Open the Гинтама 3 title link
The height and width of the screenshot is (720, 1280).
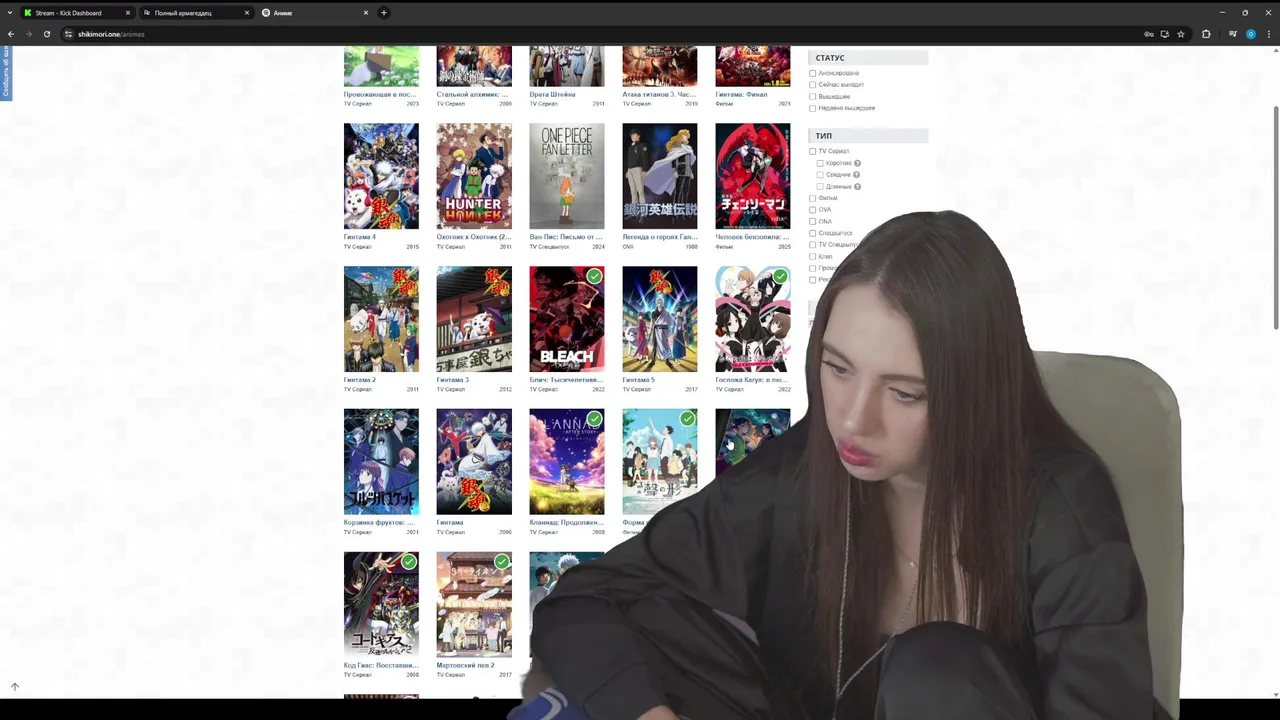coord(453,380)
